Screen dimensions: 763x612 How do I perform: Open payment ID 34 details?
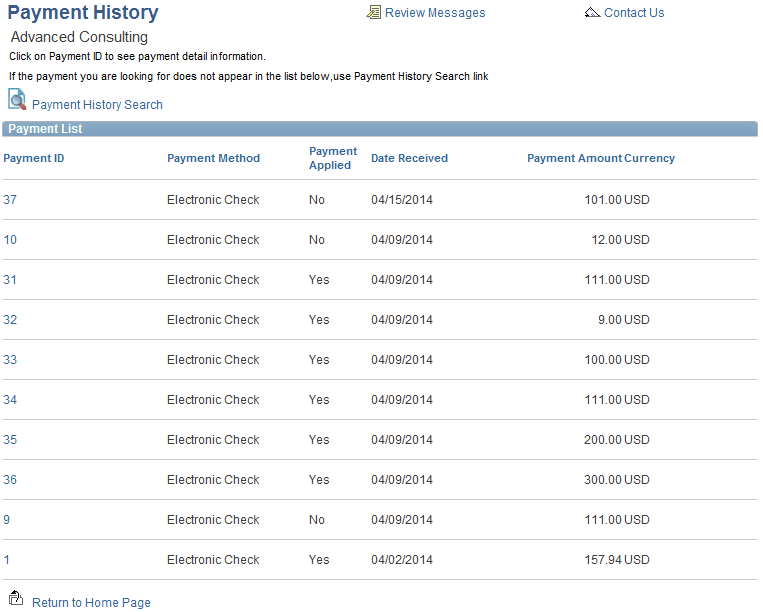click(10, 399)
